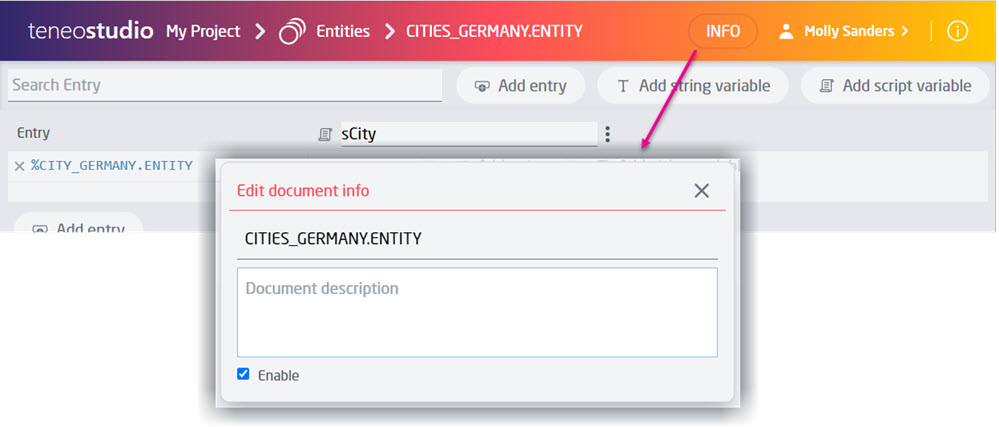
Task: Click the Entities circles icon in breadcrumb
Action: [x=292, y=32]
